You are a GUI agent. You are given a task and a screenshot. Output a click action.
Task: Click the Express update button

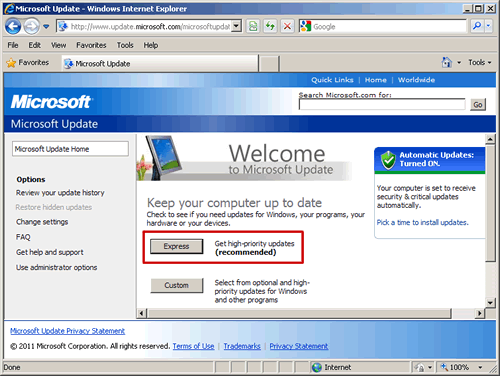(x=176, y=246)
